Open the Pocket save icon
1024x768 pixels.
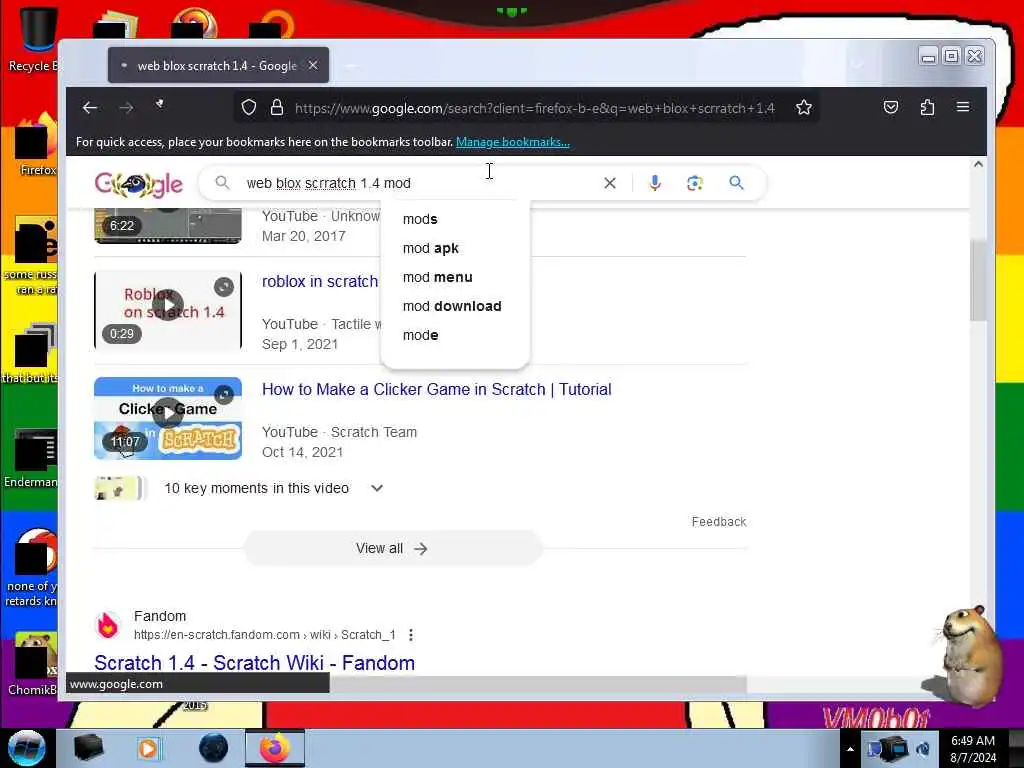891,107
